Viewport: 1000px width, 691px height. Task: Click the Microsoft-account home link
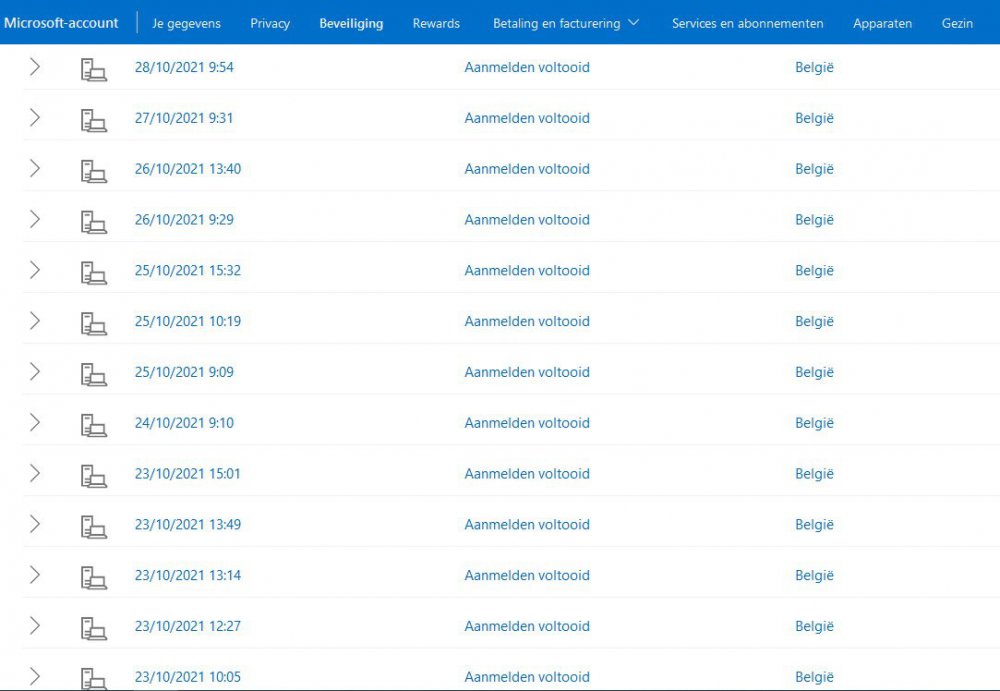pyautogui.click(x=61, y=22)
